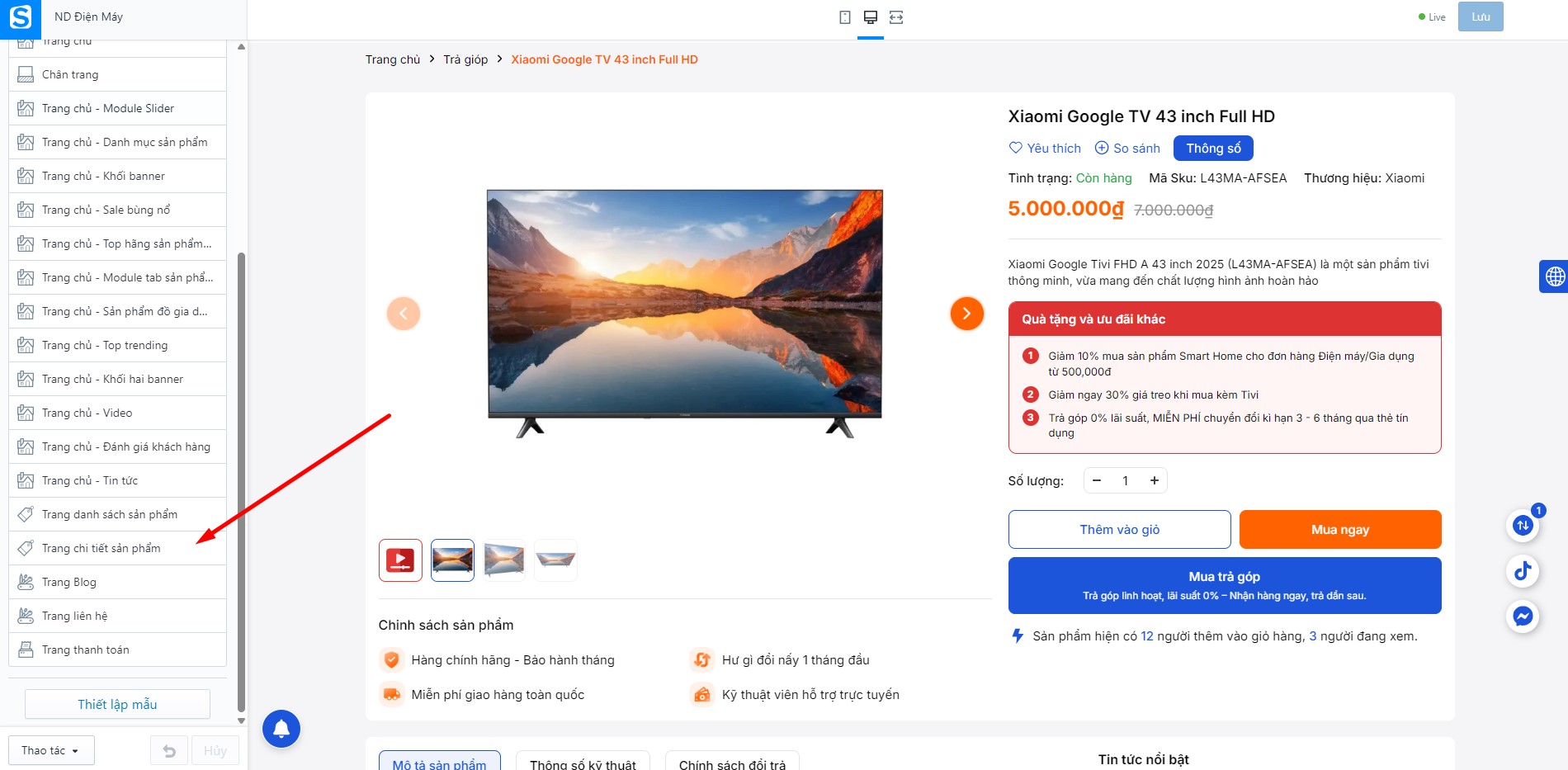Image resolution: width=1568 pixels, height=770 pixels.
Task: Open Trang chủ - Top trending section
Action: (x=117, y=345)
